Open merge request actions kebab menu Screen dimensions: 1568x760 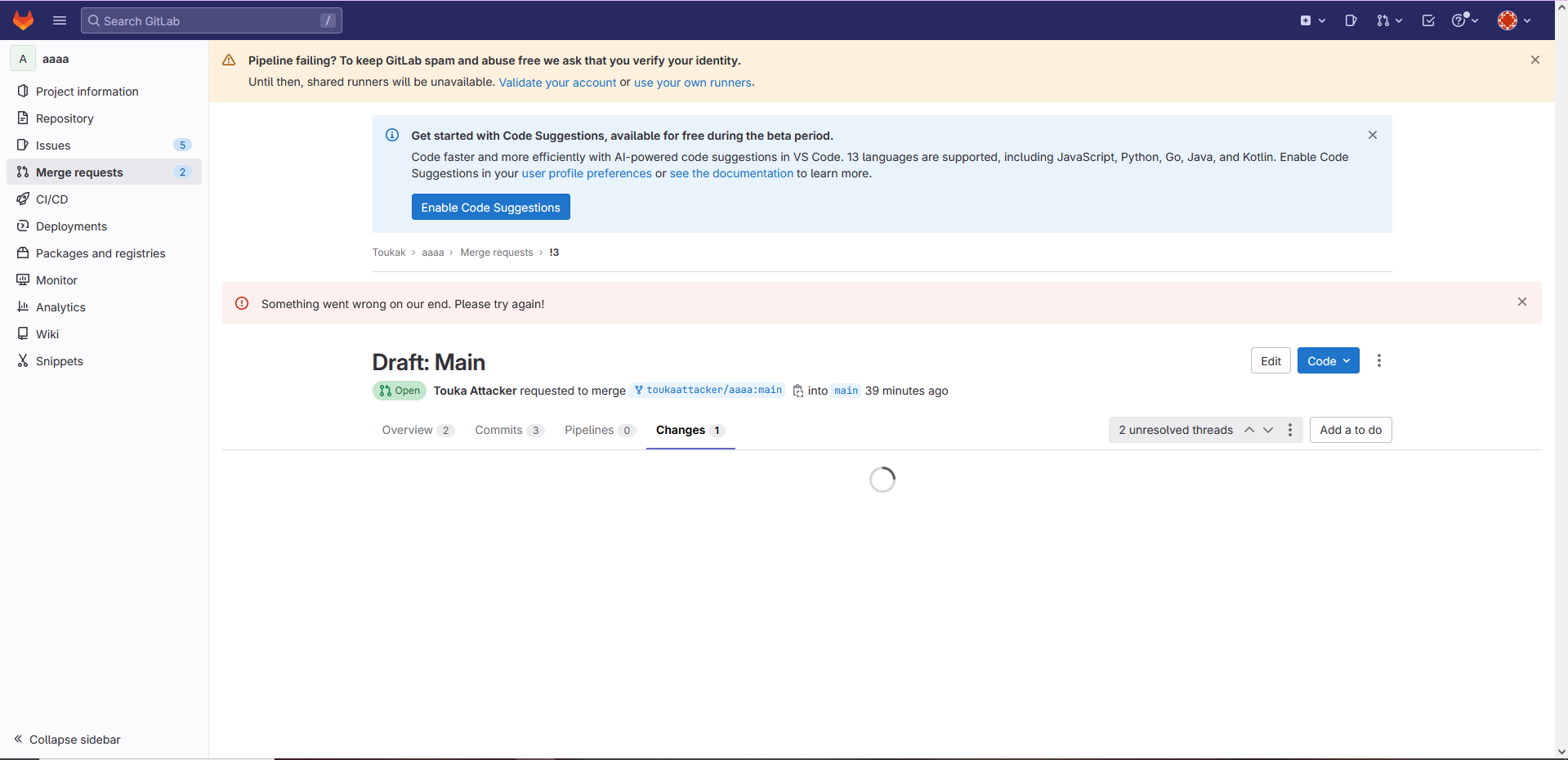1378,360
